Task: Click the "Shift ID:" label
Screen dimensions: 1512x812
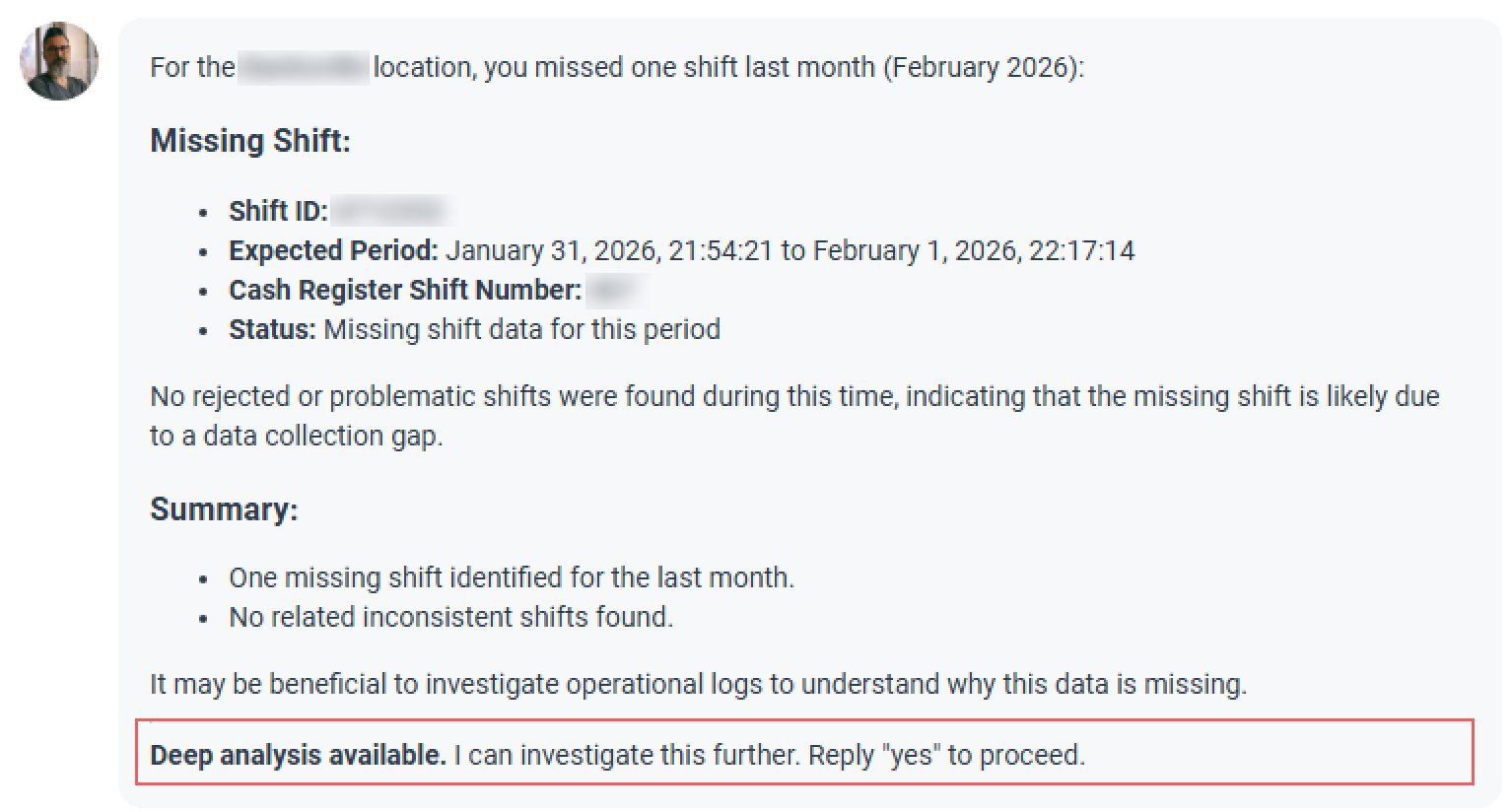Action: (278, 211)
